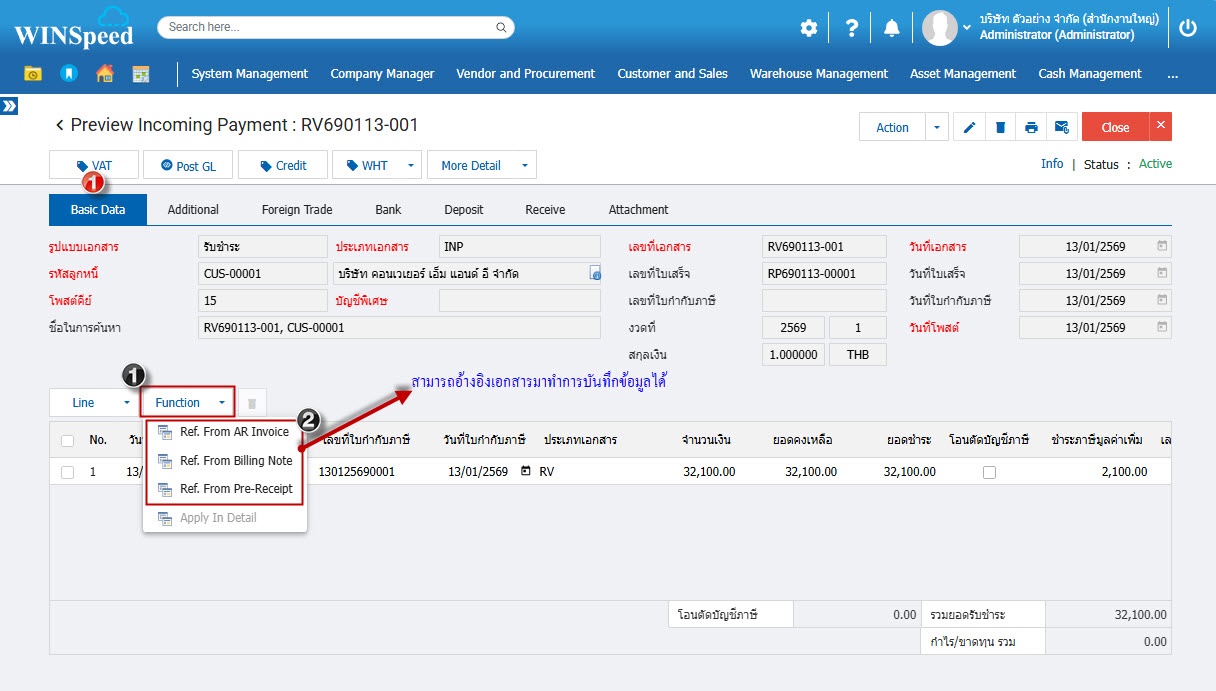This screenshot has height=691, width=1216.
Task: Toggle the select-all header checkbox
Action: pos(67,440)
